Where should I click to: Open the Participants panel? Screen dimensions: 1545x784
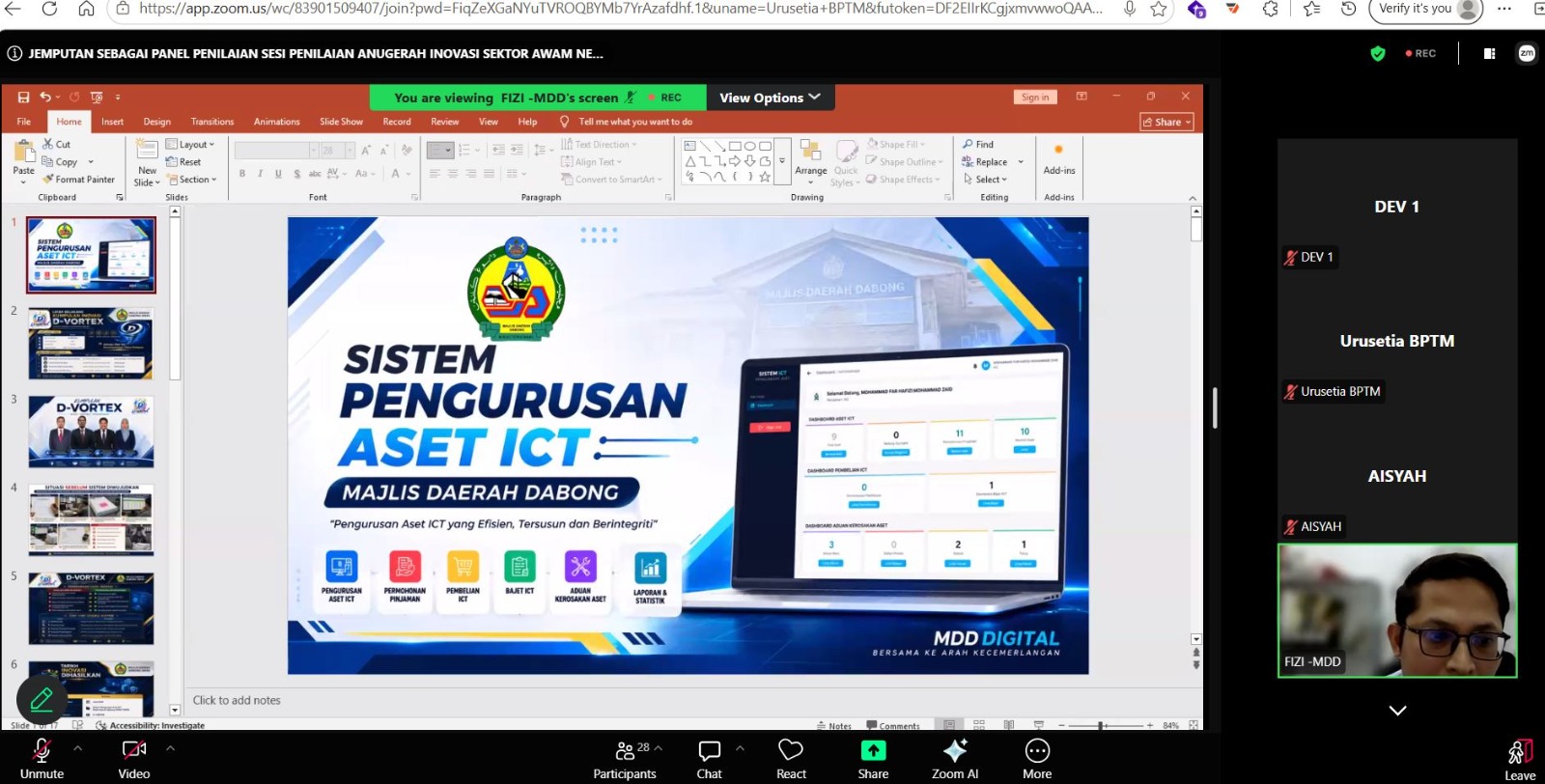click(x=625, y=760)
